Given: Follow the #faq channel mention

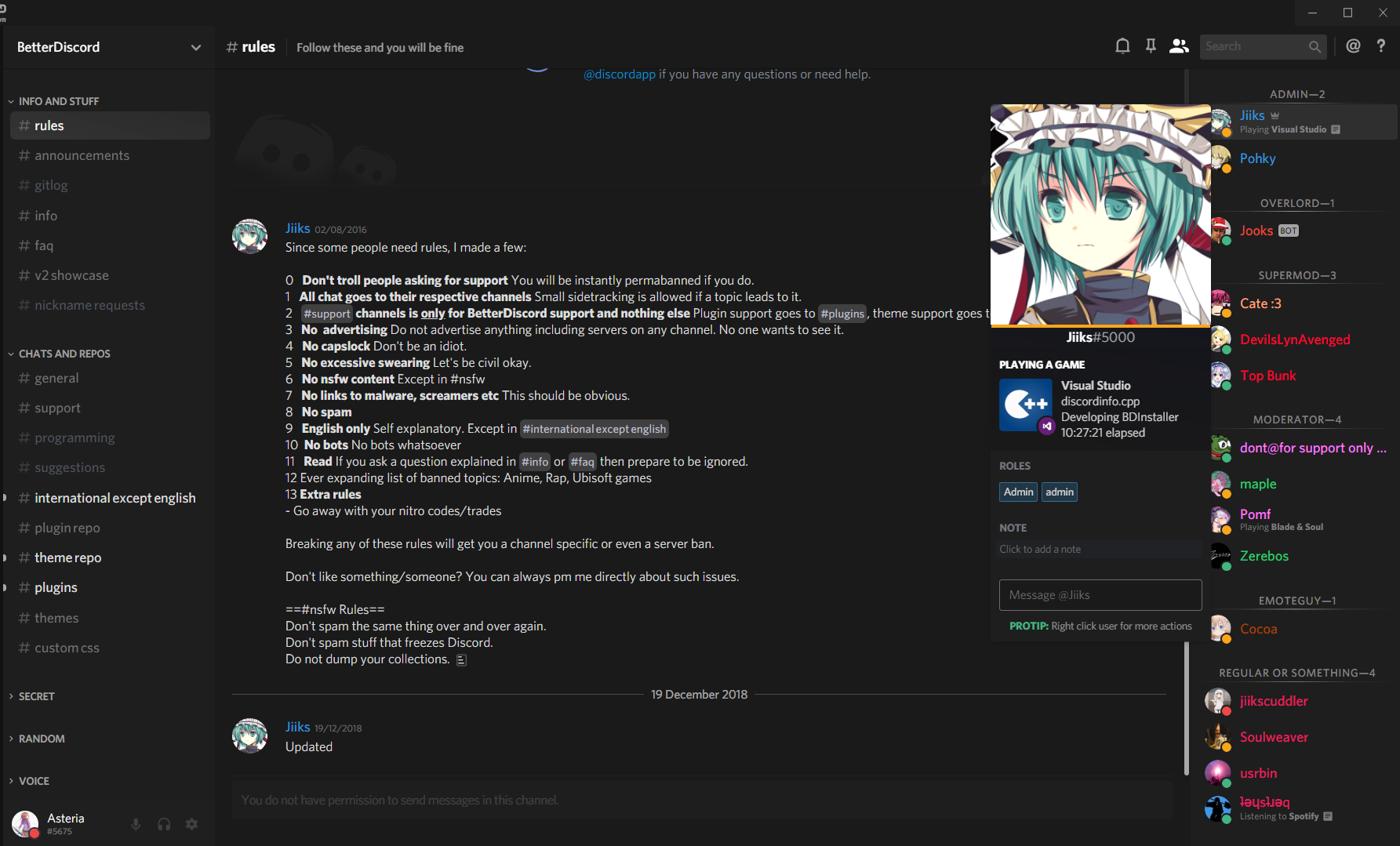Looking at the screenshot, I should click(x=582, y=462).
